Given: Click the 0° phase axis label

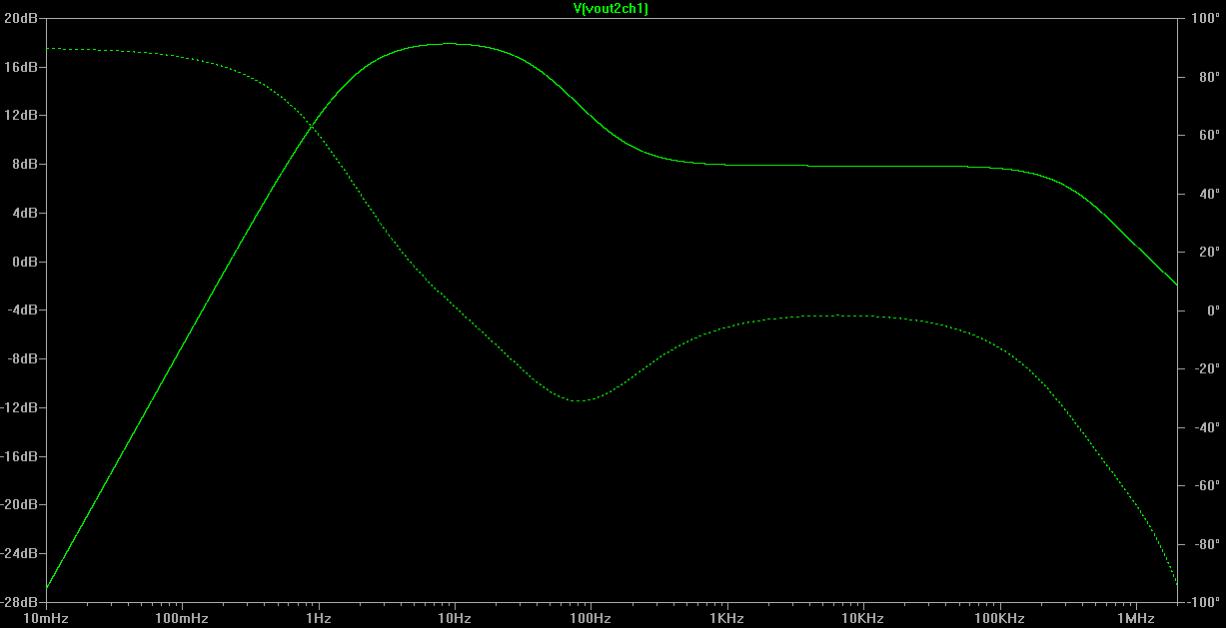Looking at the screenshot, I should pos(1213,311).
